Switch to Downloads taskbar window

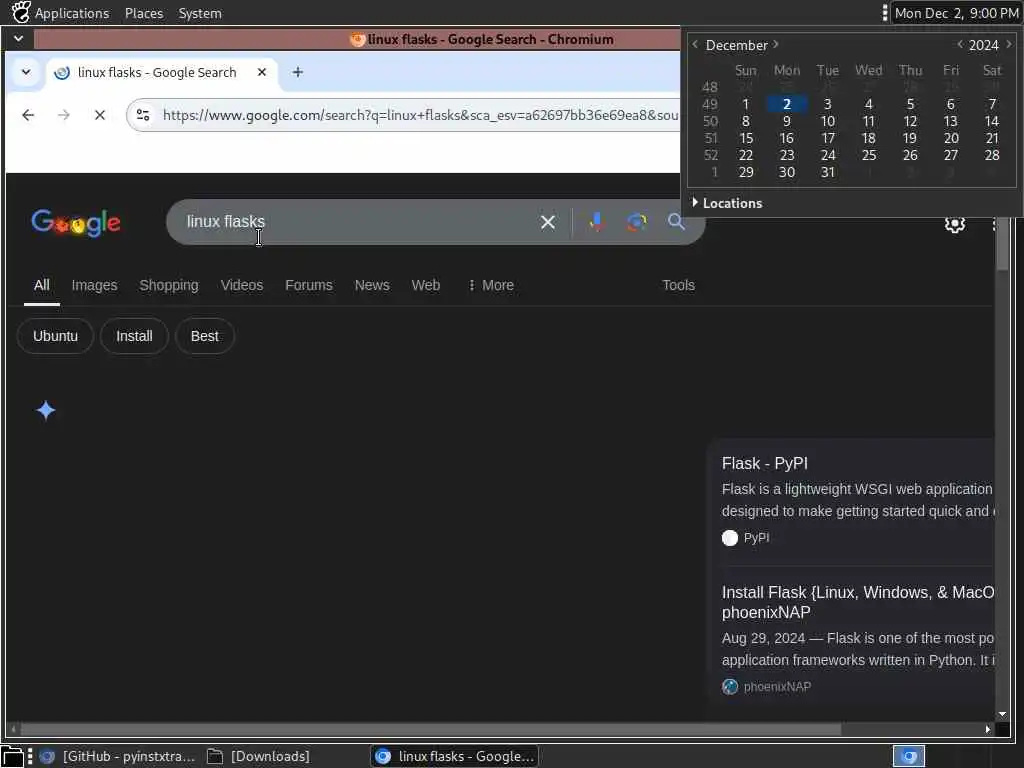259,756
